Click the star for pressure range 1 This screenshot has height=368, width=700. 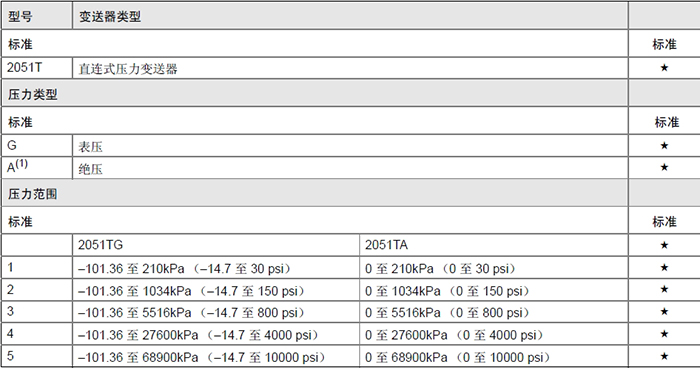pos(664,268)
